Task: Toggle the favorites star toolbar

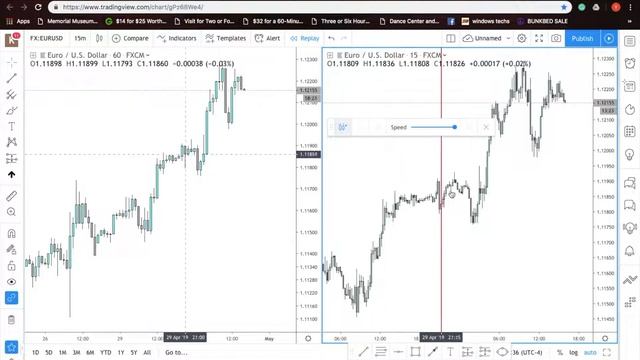Action: point(11,347)
